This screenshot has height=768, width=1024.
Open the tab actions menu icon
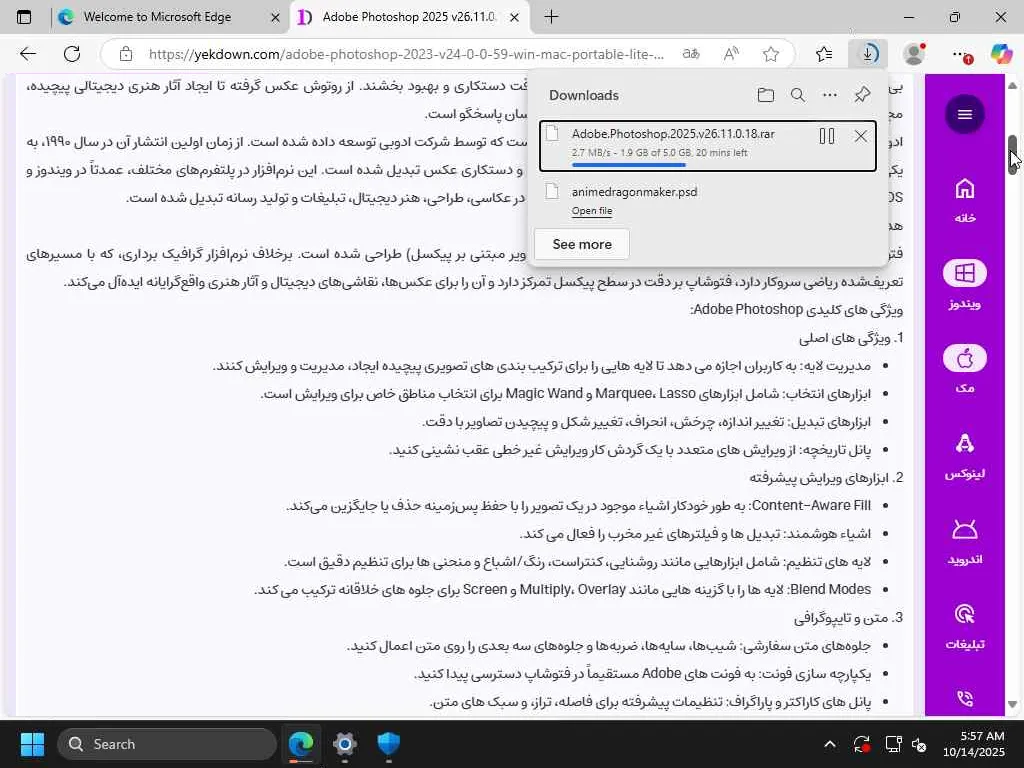(x=24, y=17)
